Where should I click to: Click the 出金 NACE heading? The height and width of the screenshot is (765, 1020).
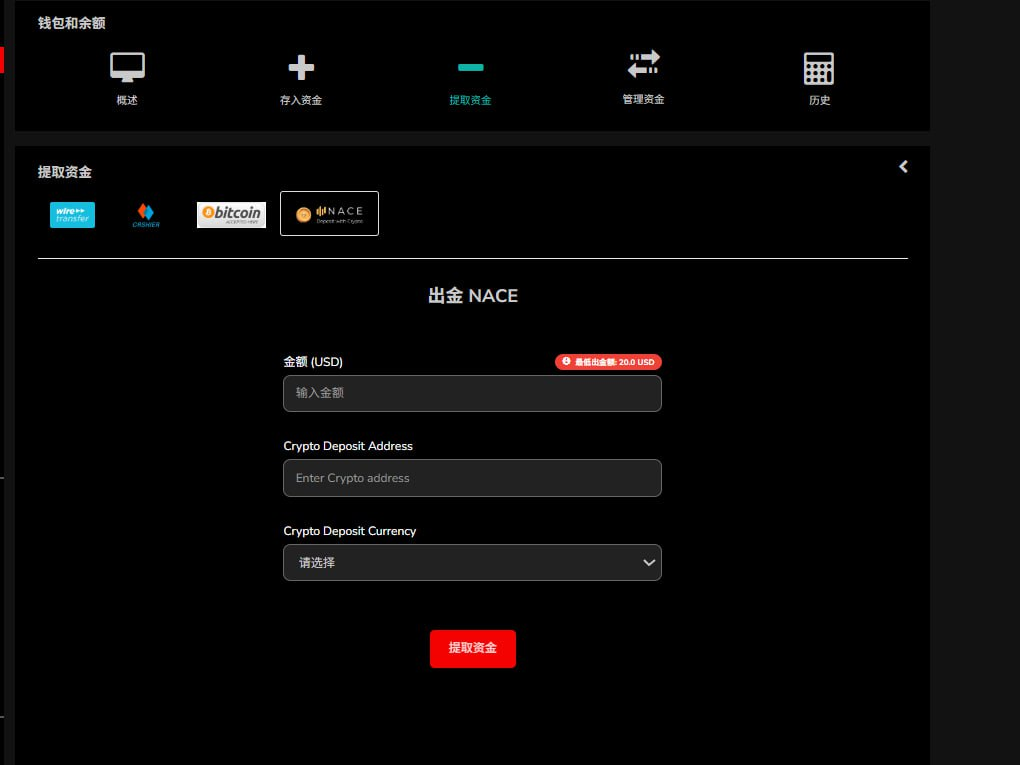(x=473, y=296)
